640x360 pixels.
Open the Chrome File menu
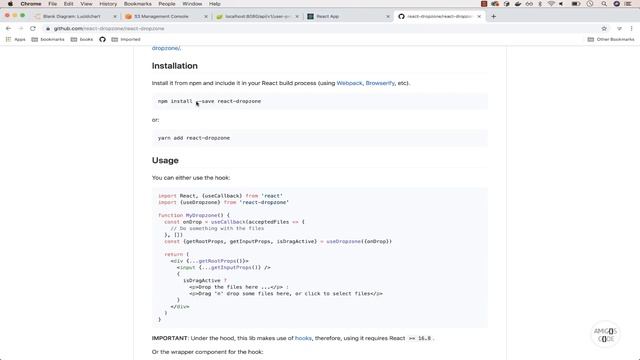point(53,4)
